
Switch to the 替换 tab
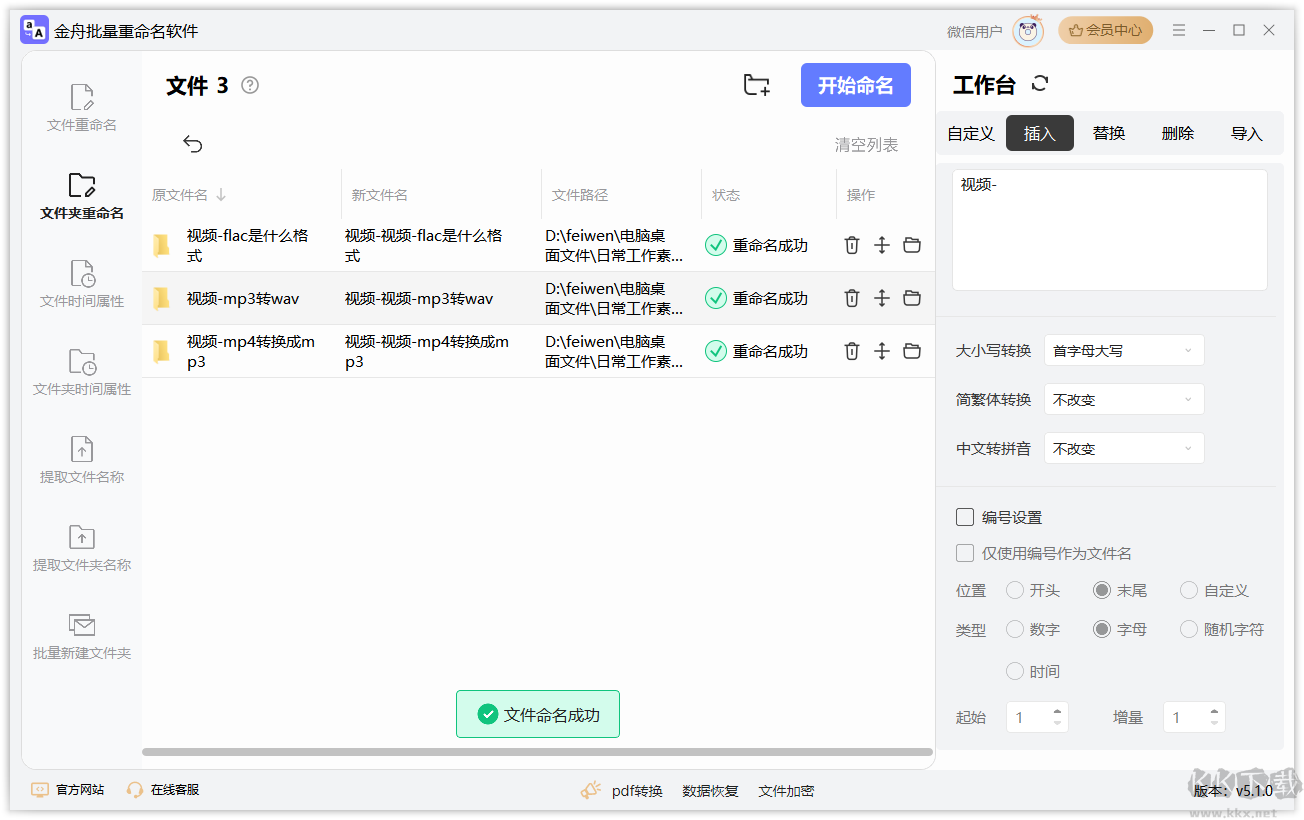click(x=1108, y=132)
